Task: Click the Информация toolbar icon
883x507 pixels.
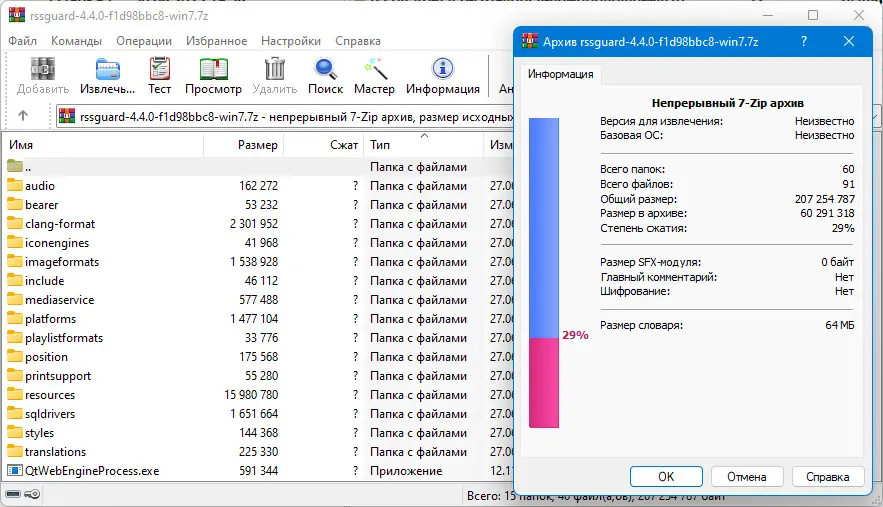Action: 443,69
